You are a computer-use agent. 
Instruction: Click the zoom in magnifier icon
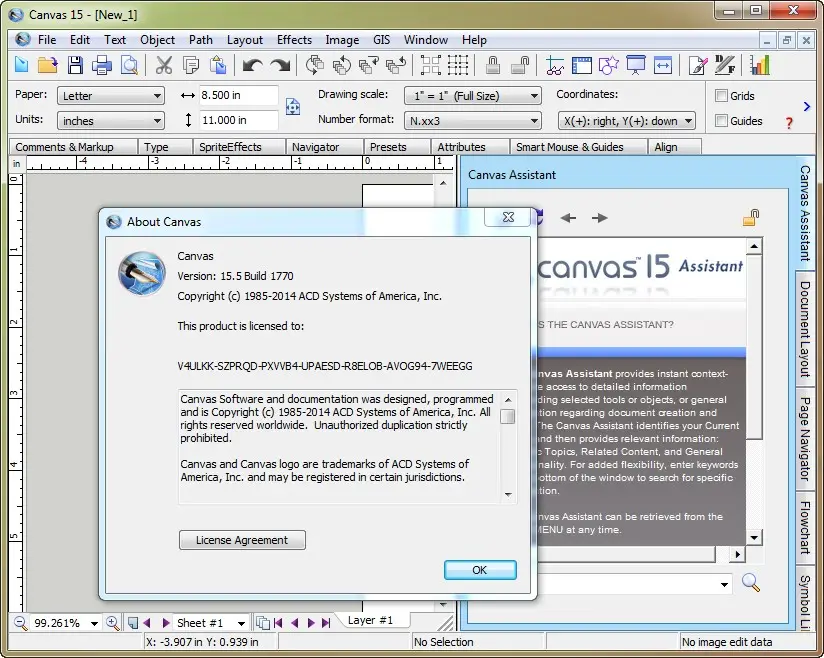click(112, 623)
